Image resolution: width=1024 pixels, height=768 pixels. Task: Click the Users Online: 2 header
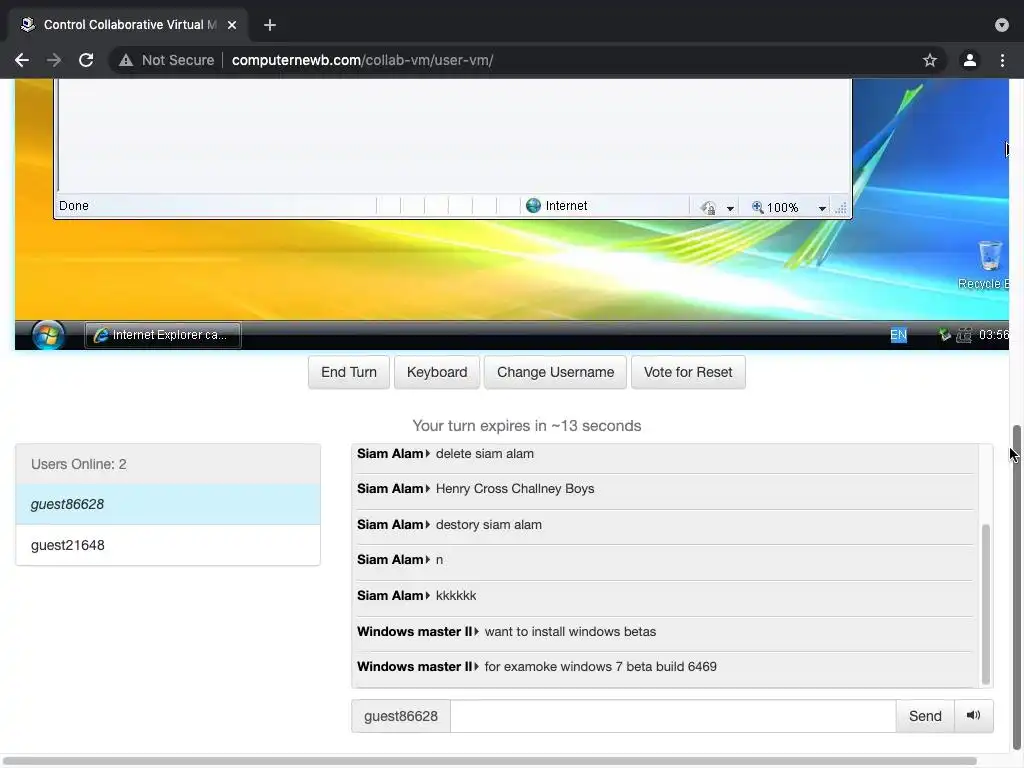point(168,464)
